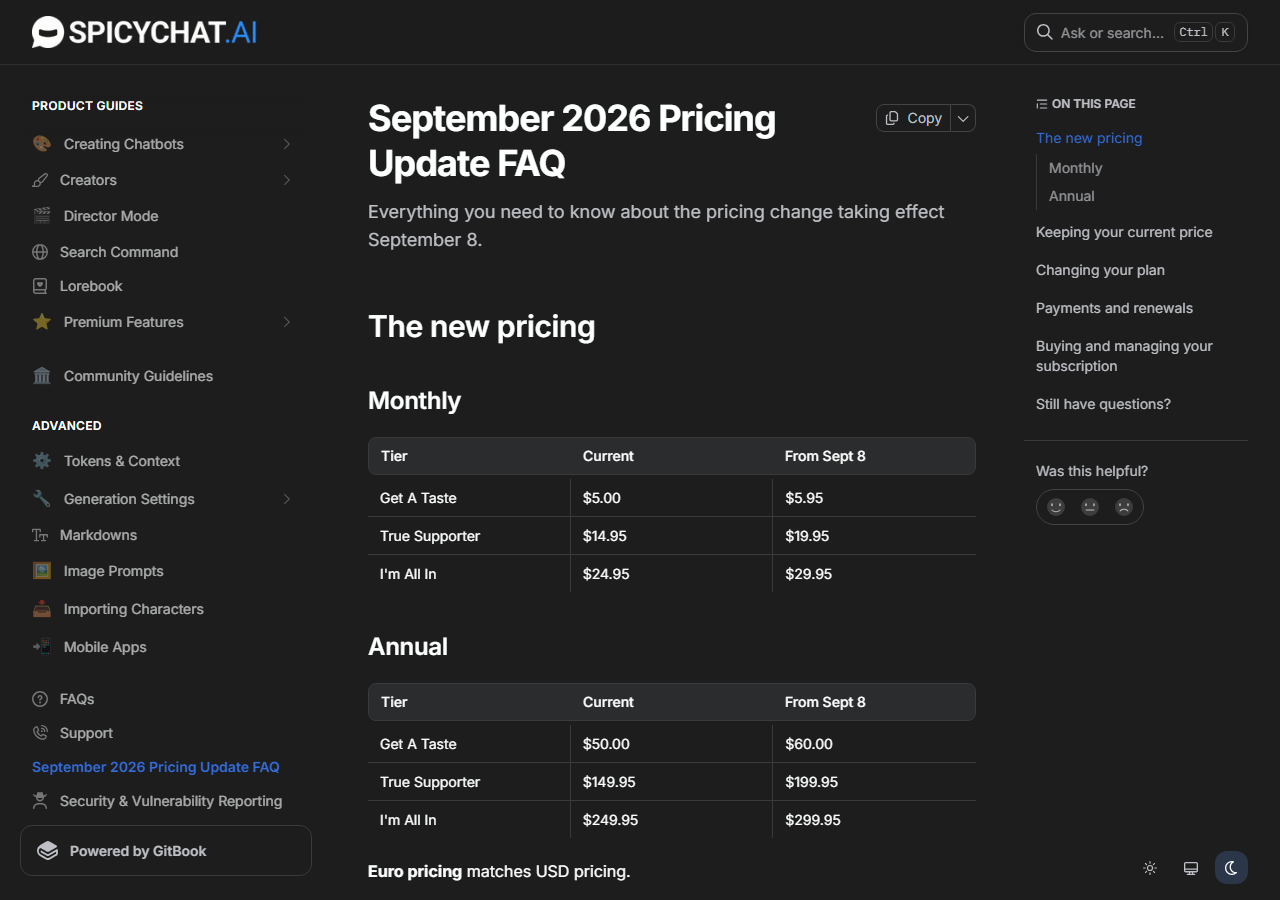The image size is (1280, 900).
Task: Jump to Still have questions? section
Action: click(x=1103, y=404)
